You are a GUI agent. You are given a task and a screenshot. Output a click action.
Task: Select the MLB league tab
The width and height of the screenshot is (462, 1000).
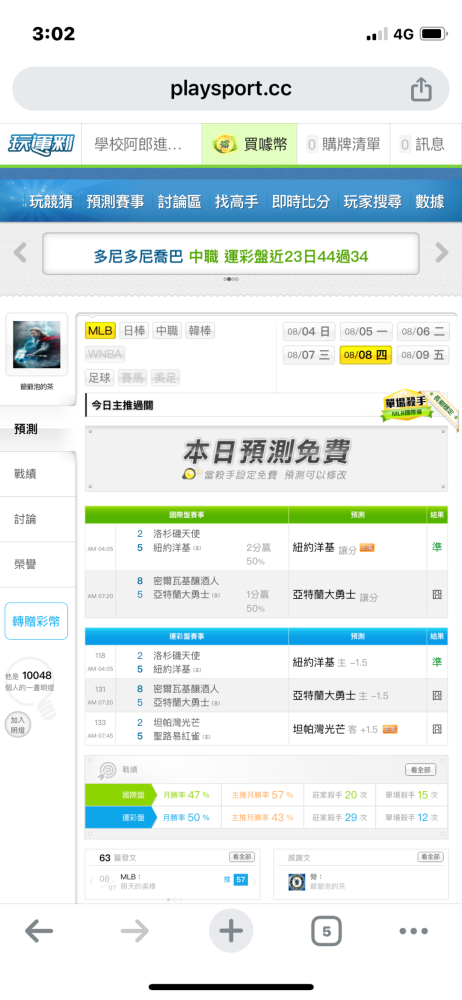click(100, 331)
